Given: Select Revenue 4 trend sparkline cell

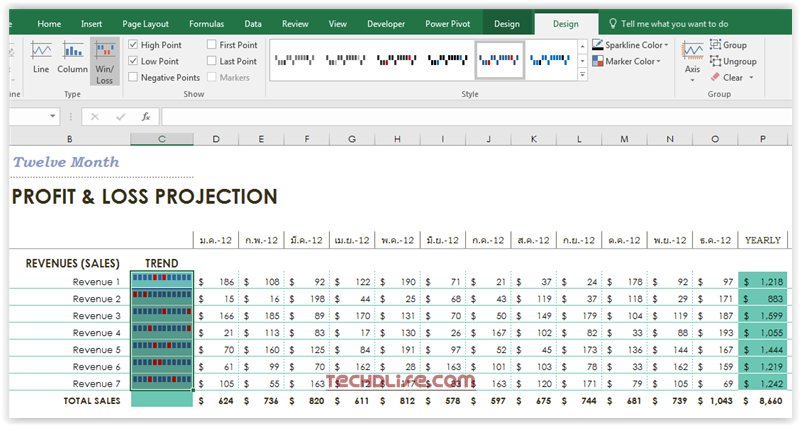Looking at the screenshot, I should [x=162, y=331].
